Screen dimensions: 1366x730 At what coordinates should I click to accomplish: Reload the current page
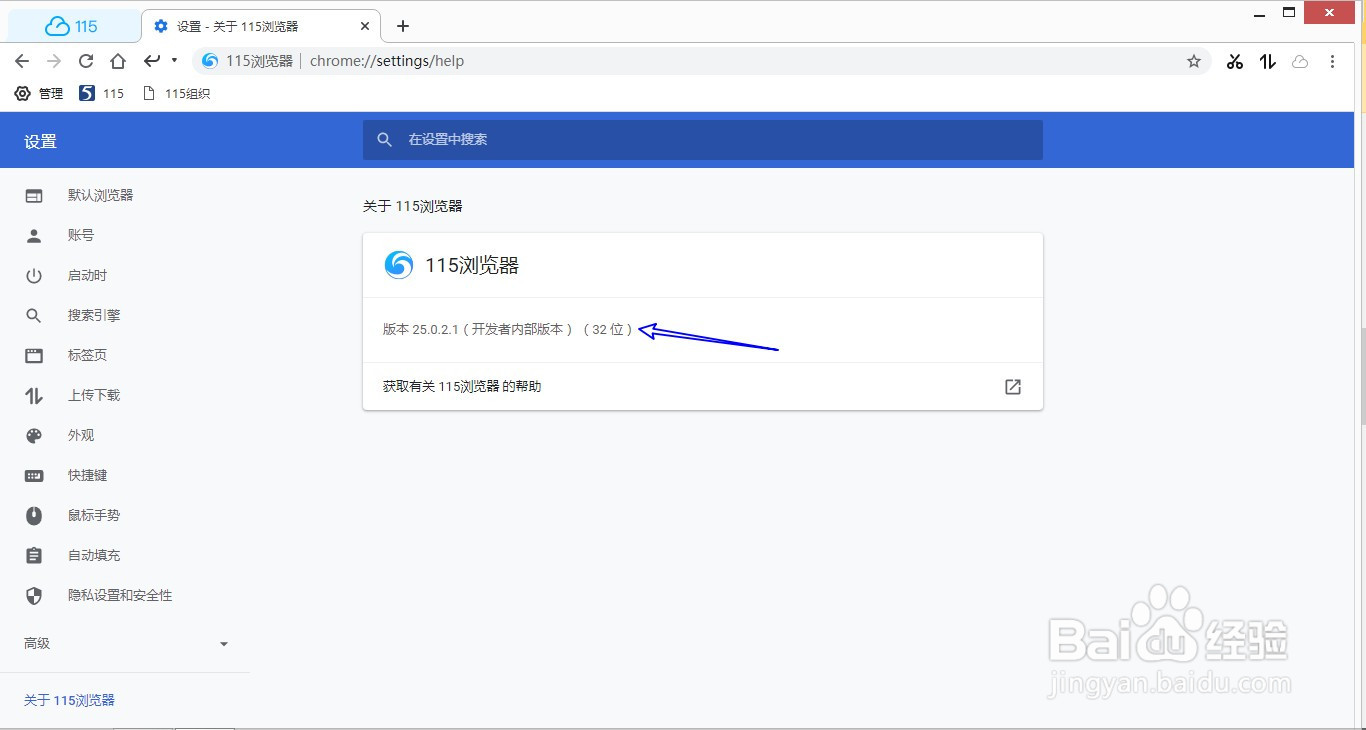click(x=86, y=61)
